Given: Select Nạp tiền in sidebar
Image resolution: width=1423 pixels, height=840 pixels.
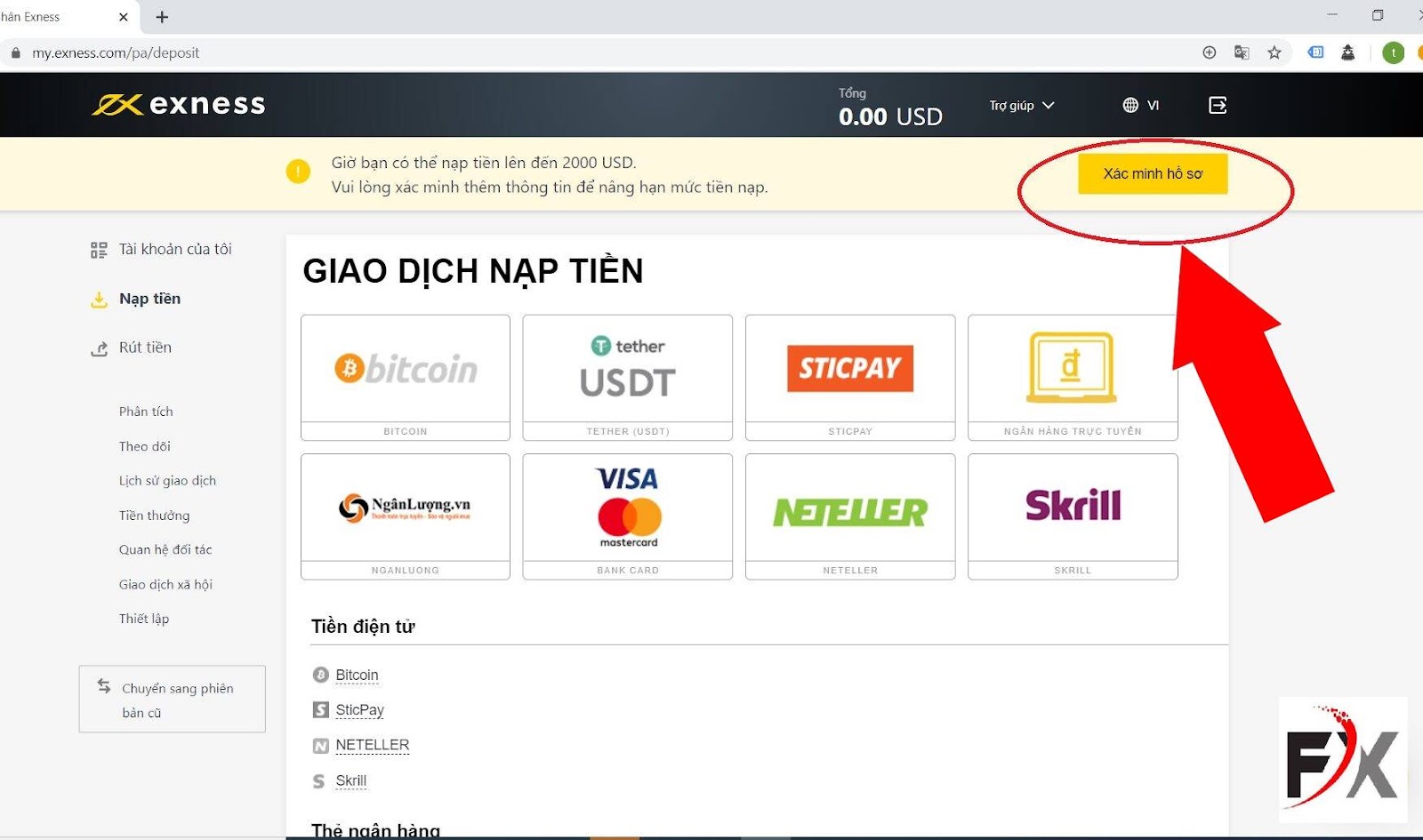Looking at the screenshot, I should 149,299.
